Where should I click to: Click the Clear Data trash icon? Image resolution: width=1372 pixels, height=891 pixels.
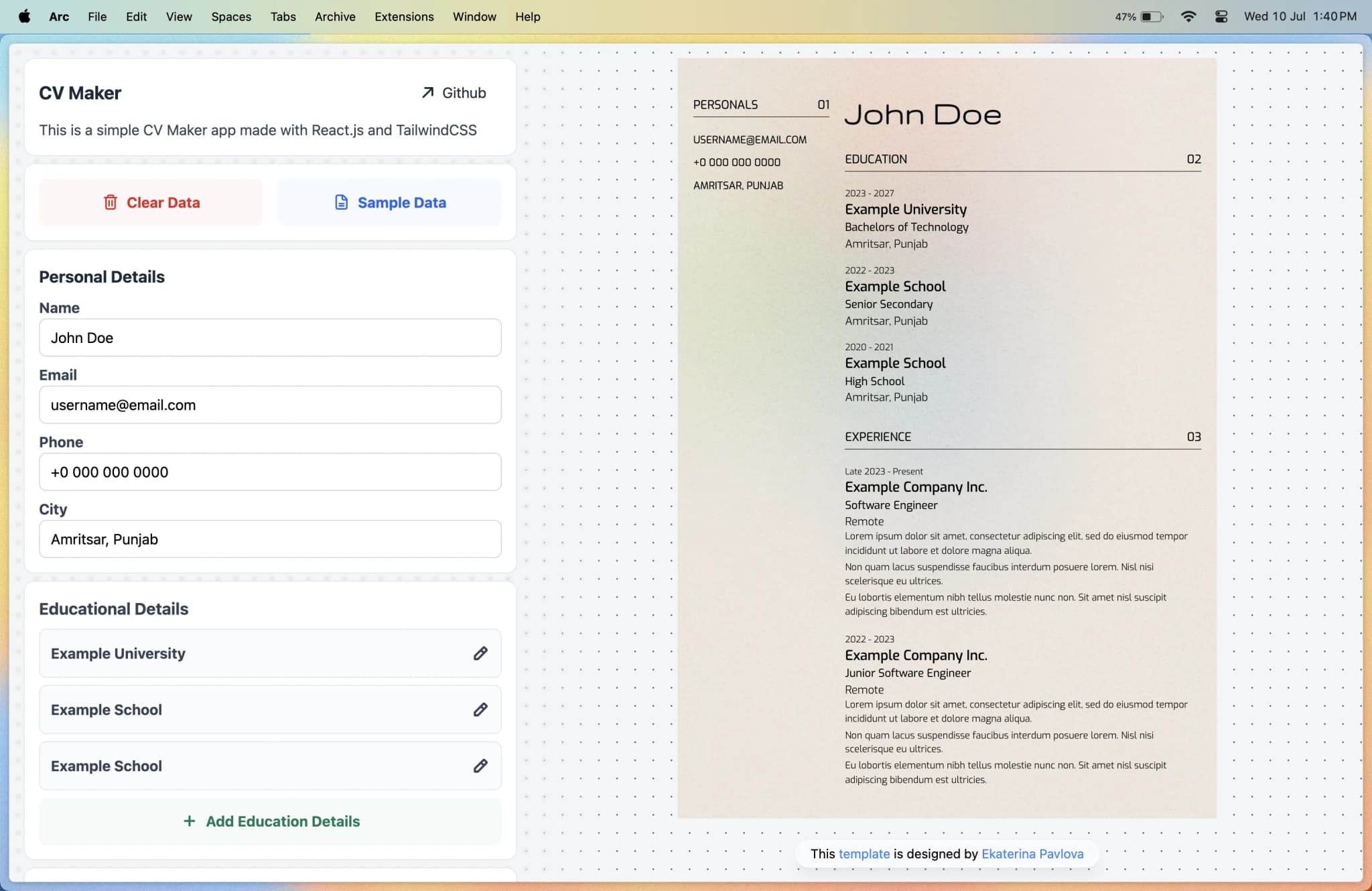(109, 202)
